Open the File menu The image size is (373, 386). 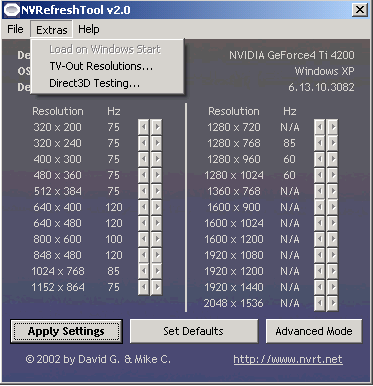coord(15,29)
